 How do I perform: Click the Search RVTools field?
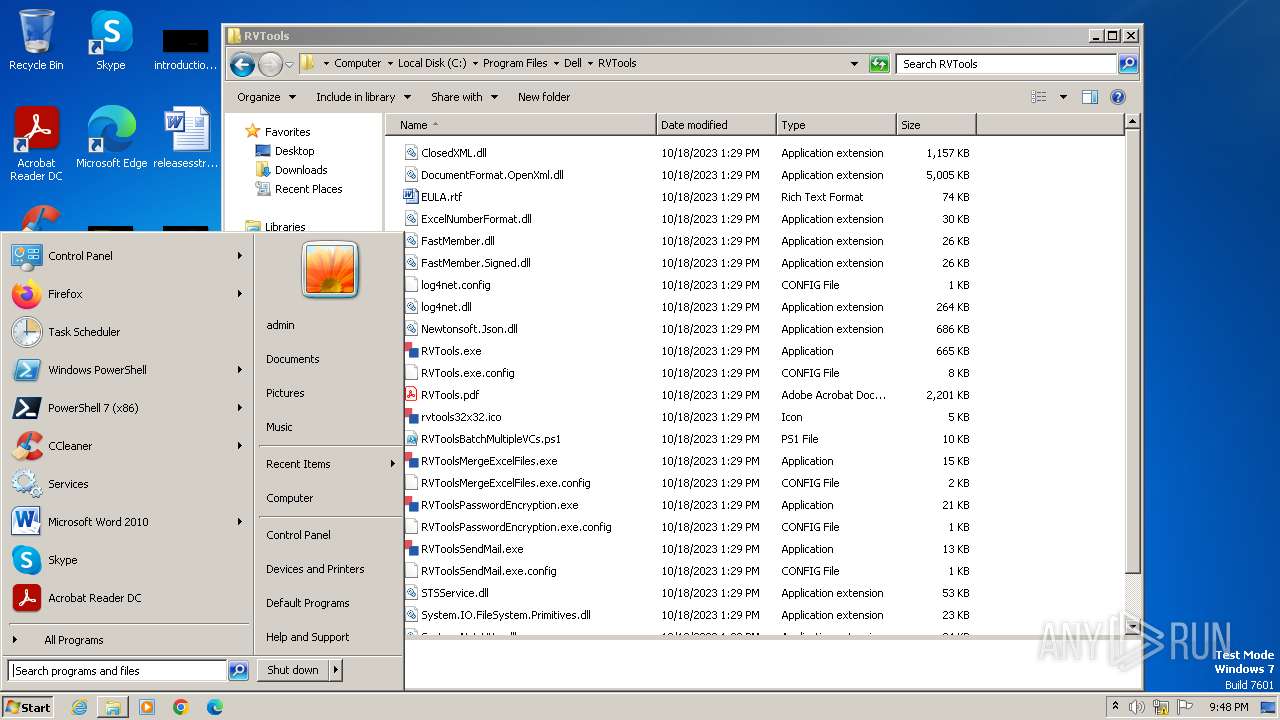click(1006, 64)
